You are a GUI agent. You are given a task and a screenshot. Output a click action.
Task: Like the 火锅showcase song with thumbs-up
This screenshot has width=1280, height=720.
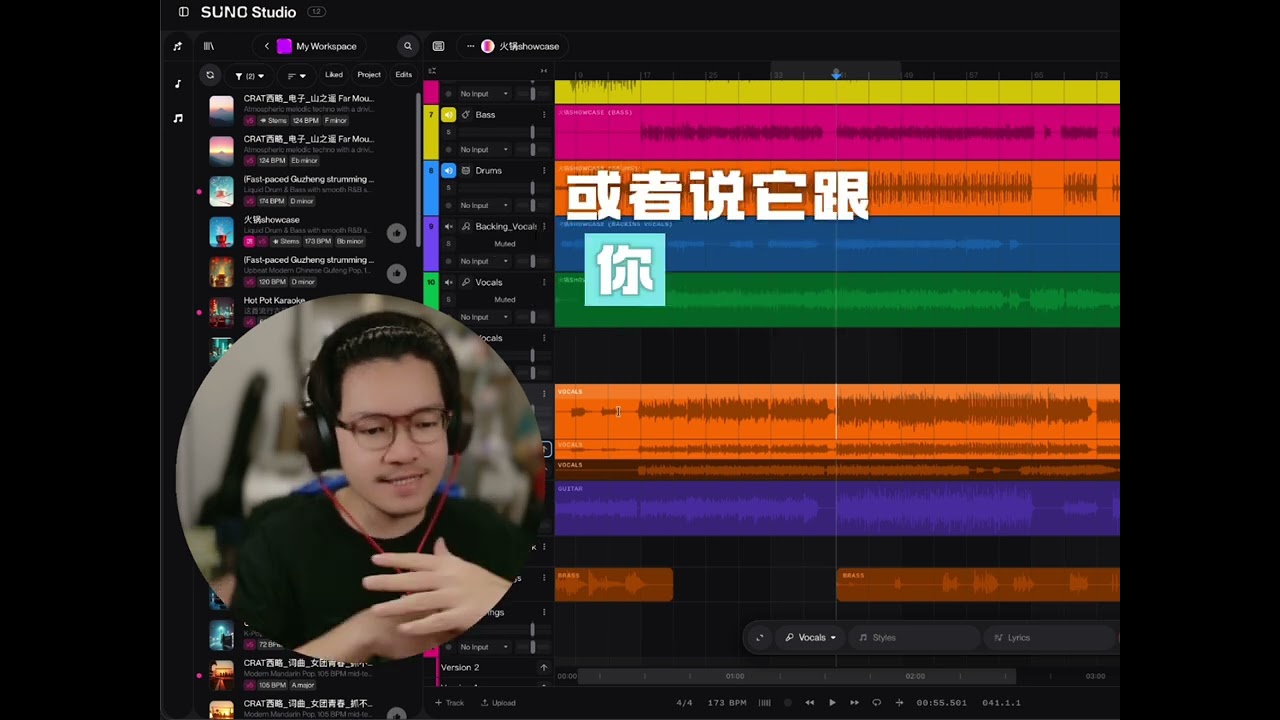(396, 233)
